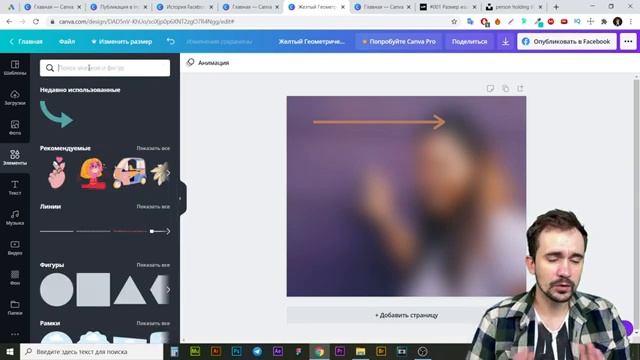This screenshot has width=640, height=360.
Task: Select the Элементы (Elements) sidebar tab
Action: tap(15, 157)
